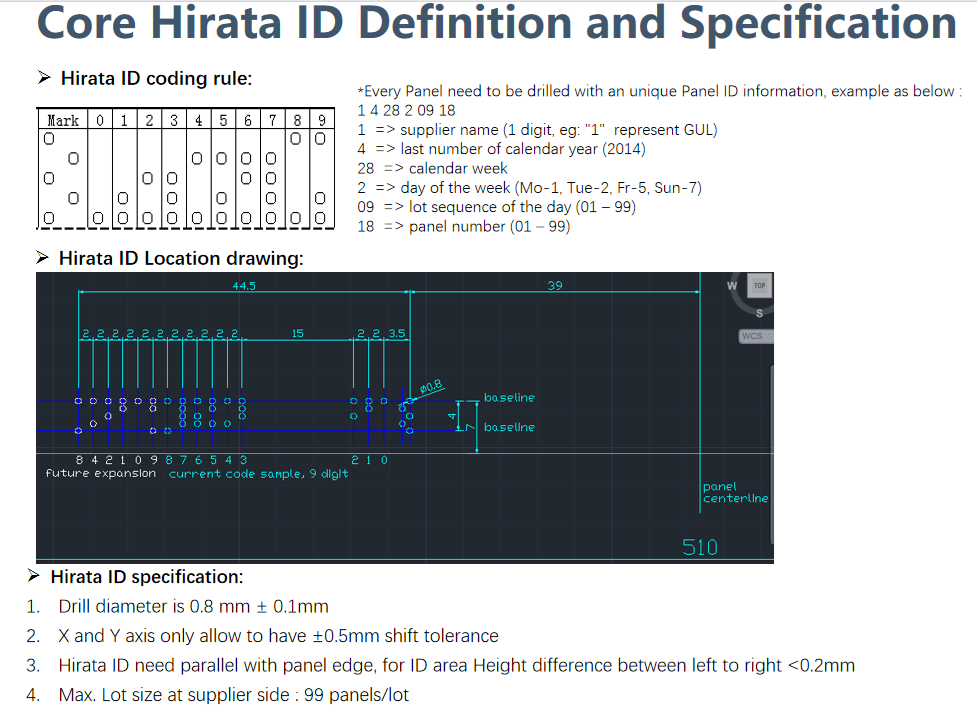Click column header '5' in the Mark table
The image size is (977, 709).
(x=223, y=120)
